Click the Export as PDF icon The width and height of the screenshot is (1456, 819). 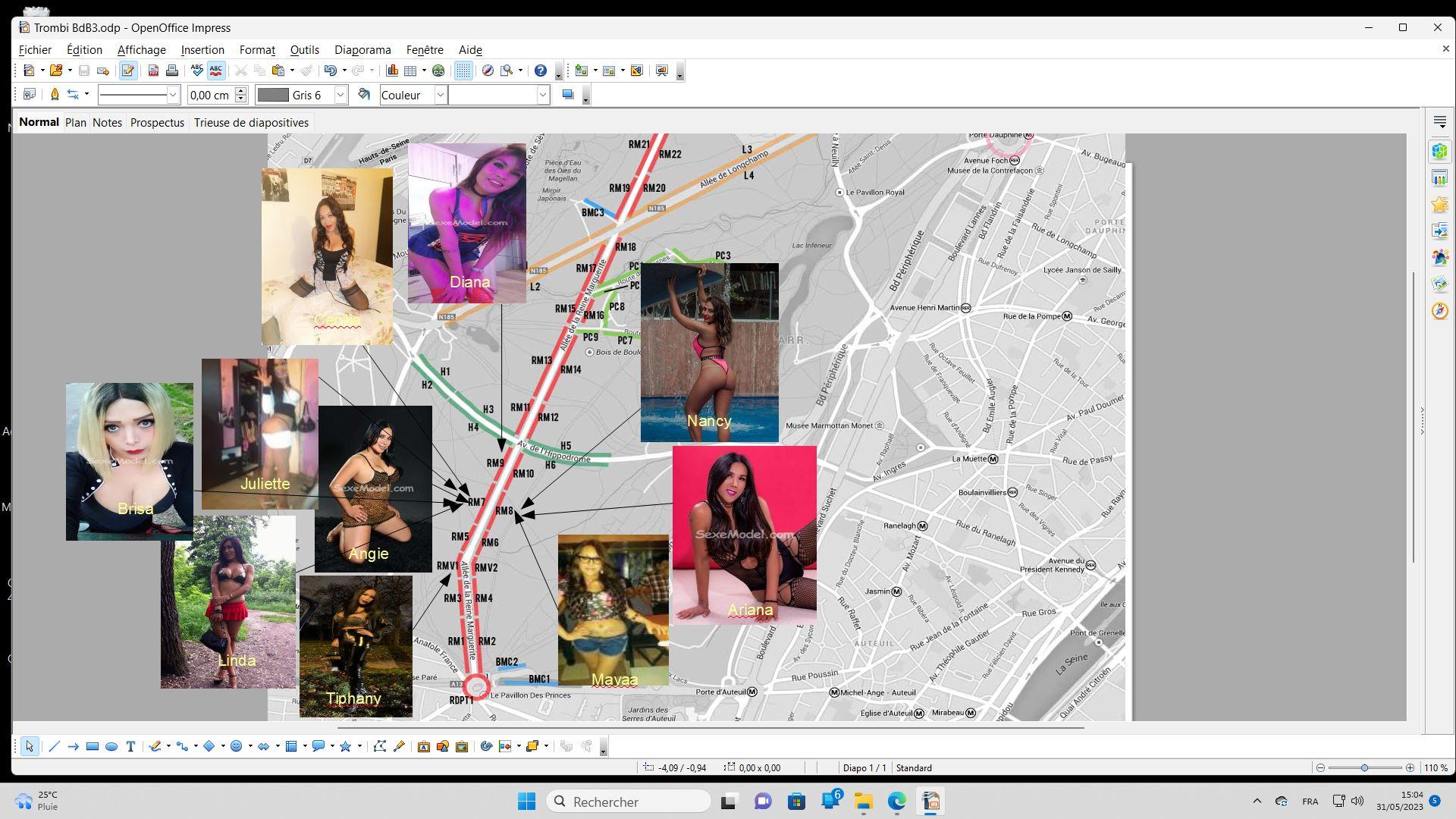[153, 71]
